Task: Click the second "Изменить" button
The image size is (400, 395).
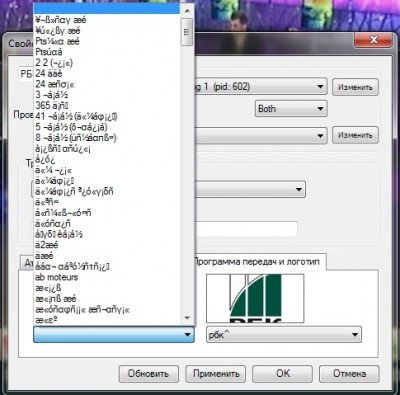Action: tap(355, 135)
